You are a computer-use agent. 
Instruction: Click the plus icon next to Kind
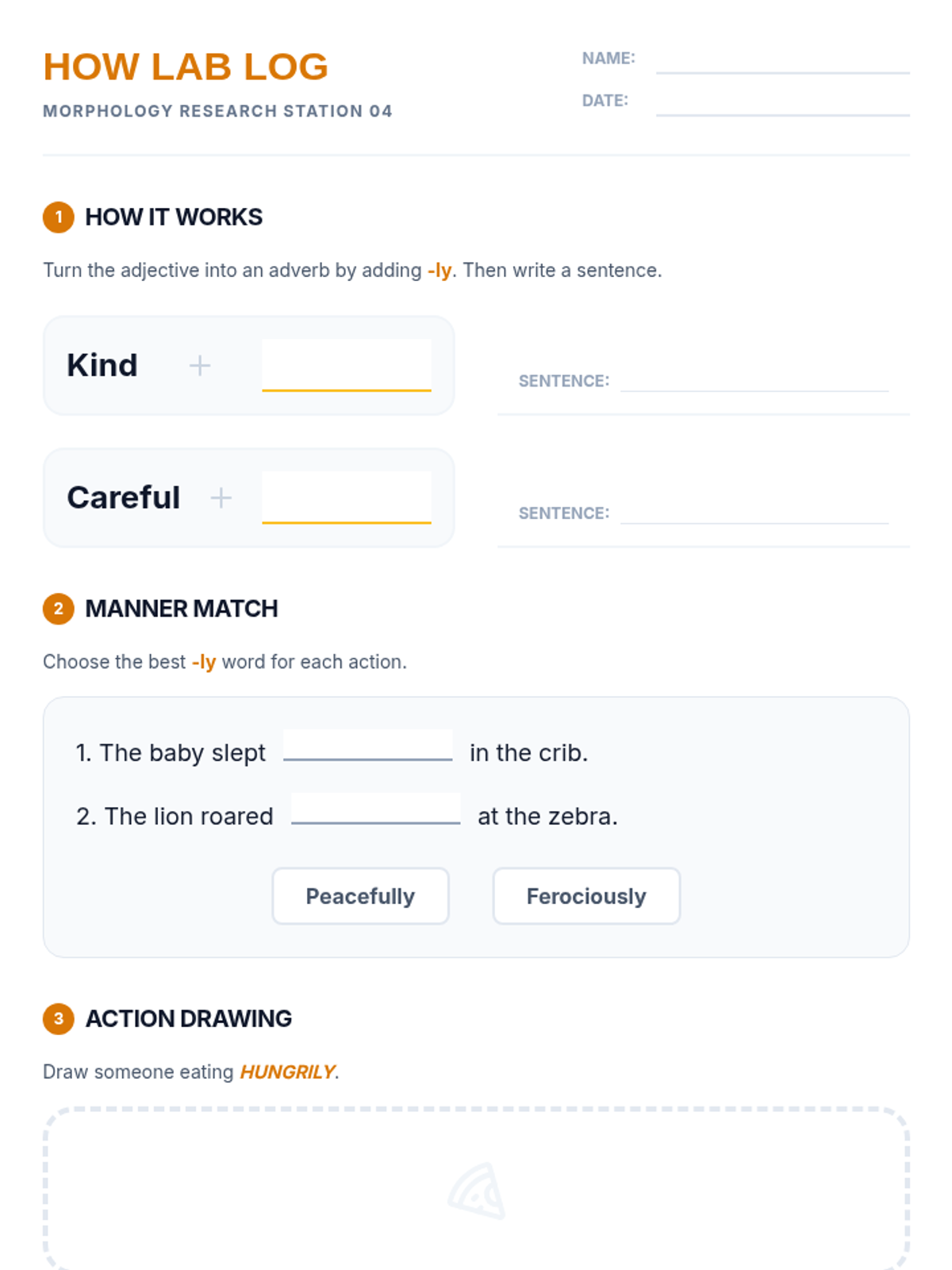(200, 366)
